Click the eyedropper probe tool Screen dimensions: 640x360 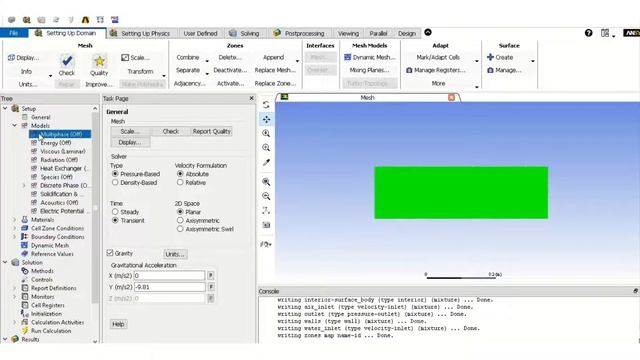[266, 162]
